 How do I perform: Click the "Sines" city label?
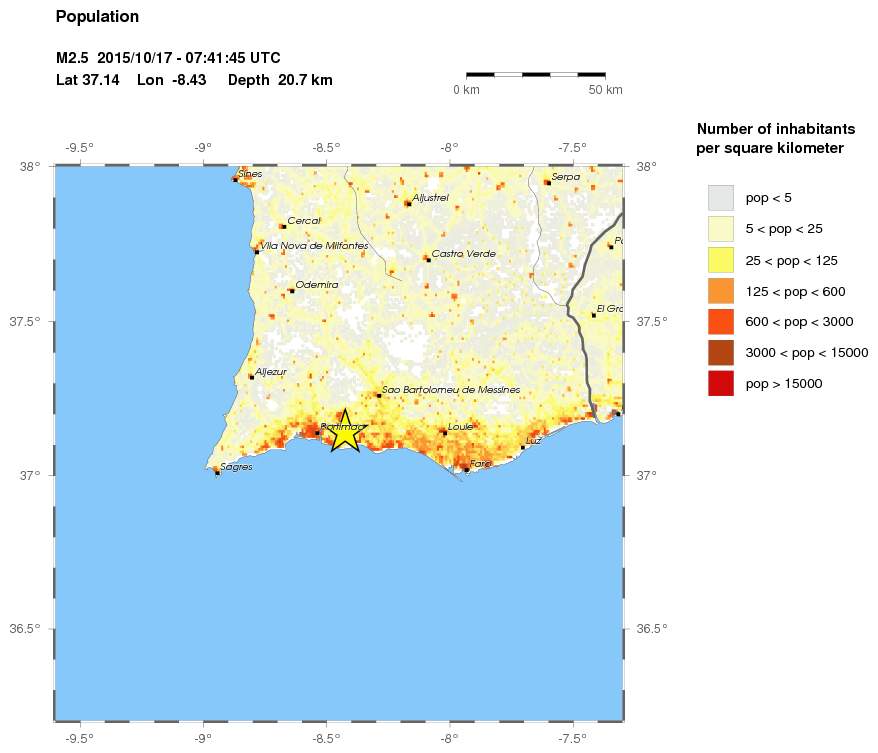click(250, 174)
